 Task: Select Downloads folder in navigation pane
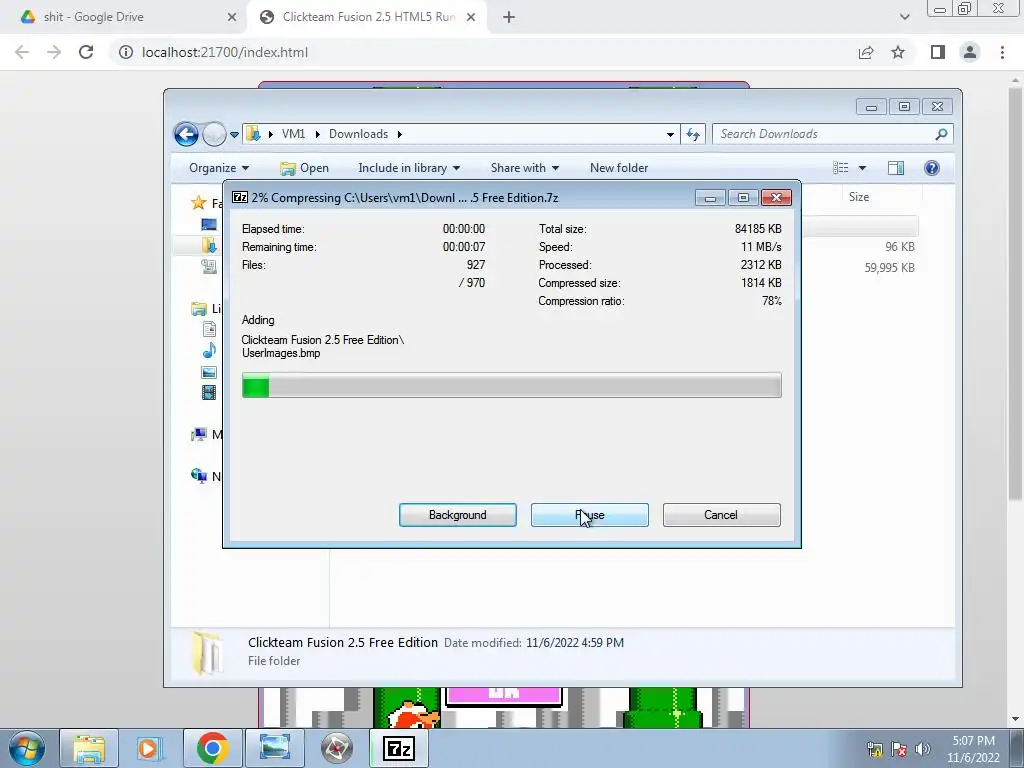209,245
